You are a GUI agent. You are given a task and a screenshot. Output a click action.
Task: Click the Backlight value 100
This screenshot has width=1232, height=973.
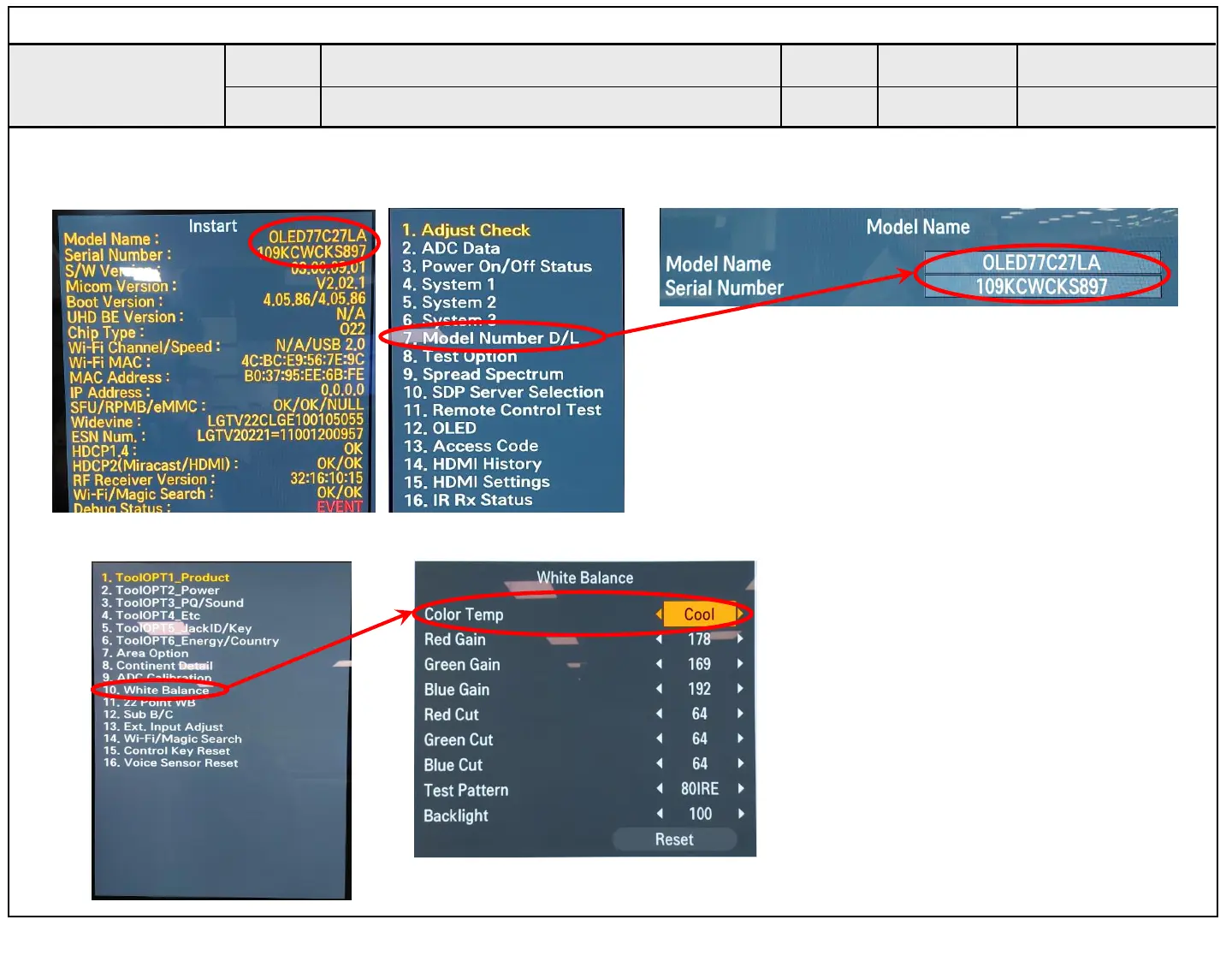pos(700,813)
